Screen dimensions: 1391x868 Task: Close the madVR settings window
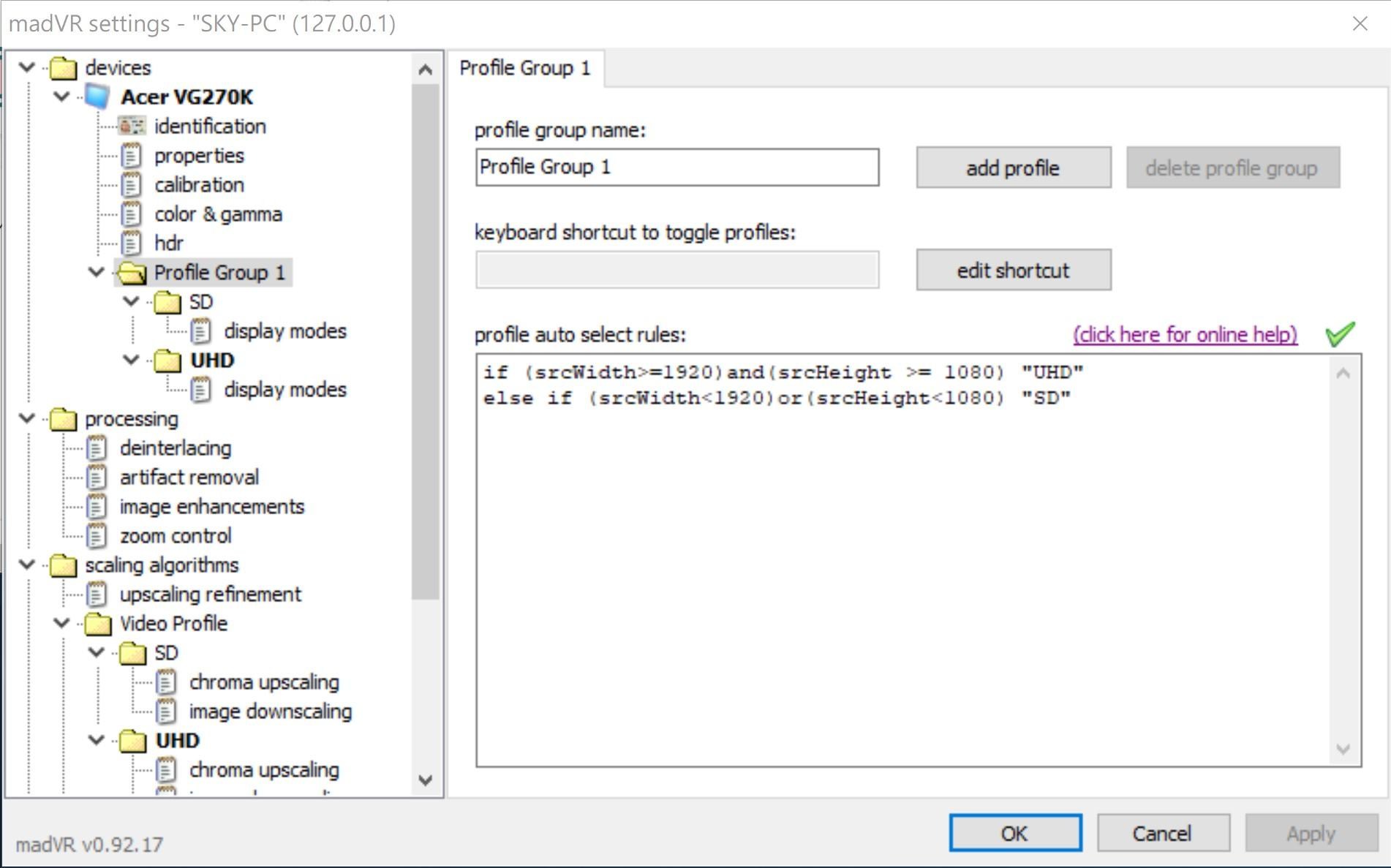point(1360,24)
